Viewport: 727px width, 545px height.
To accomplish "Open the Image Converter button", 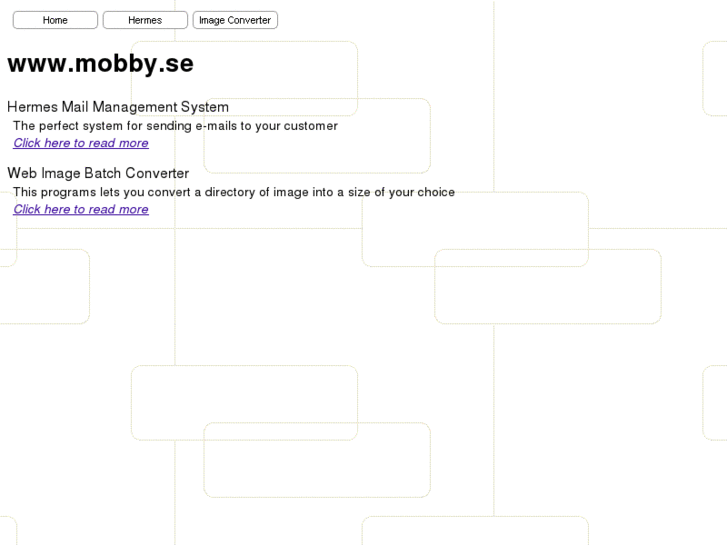I will pyautogui.click(x=235, y=20).
